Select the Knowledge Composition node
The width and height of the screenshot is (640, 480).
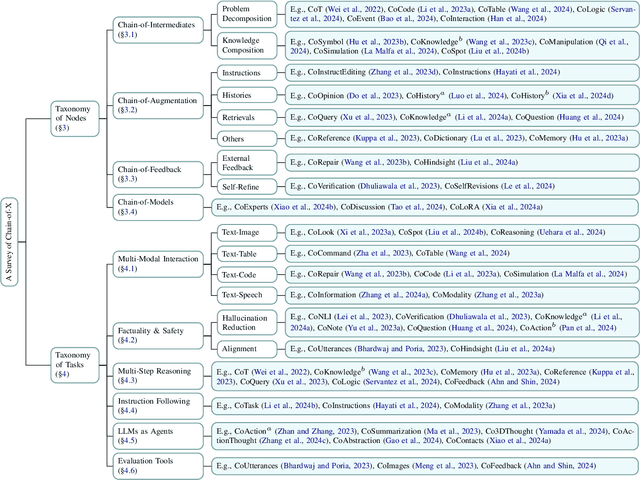pos(243,45)
